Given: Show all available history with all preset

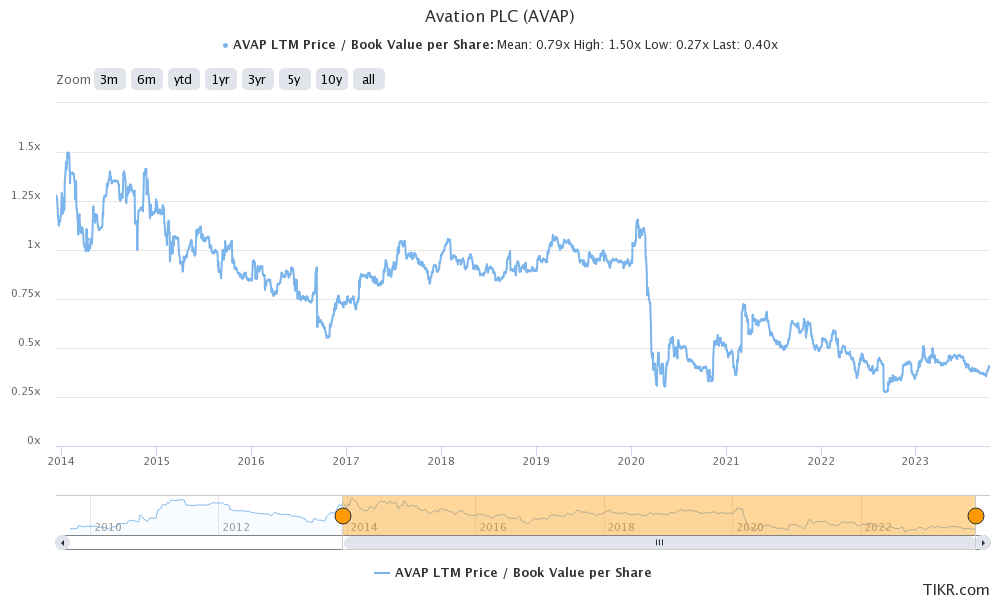Looking at the screenshot, I should pos(368,79).
